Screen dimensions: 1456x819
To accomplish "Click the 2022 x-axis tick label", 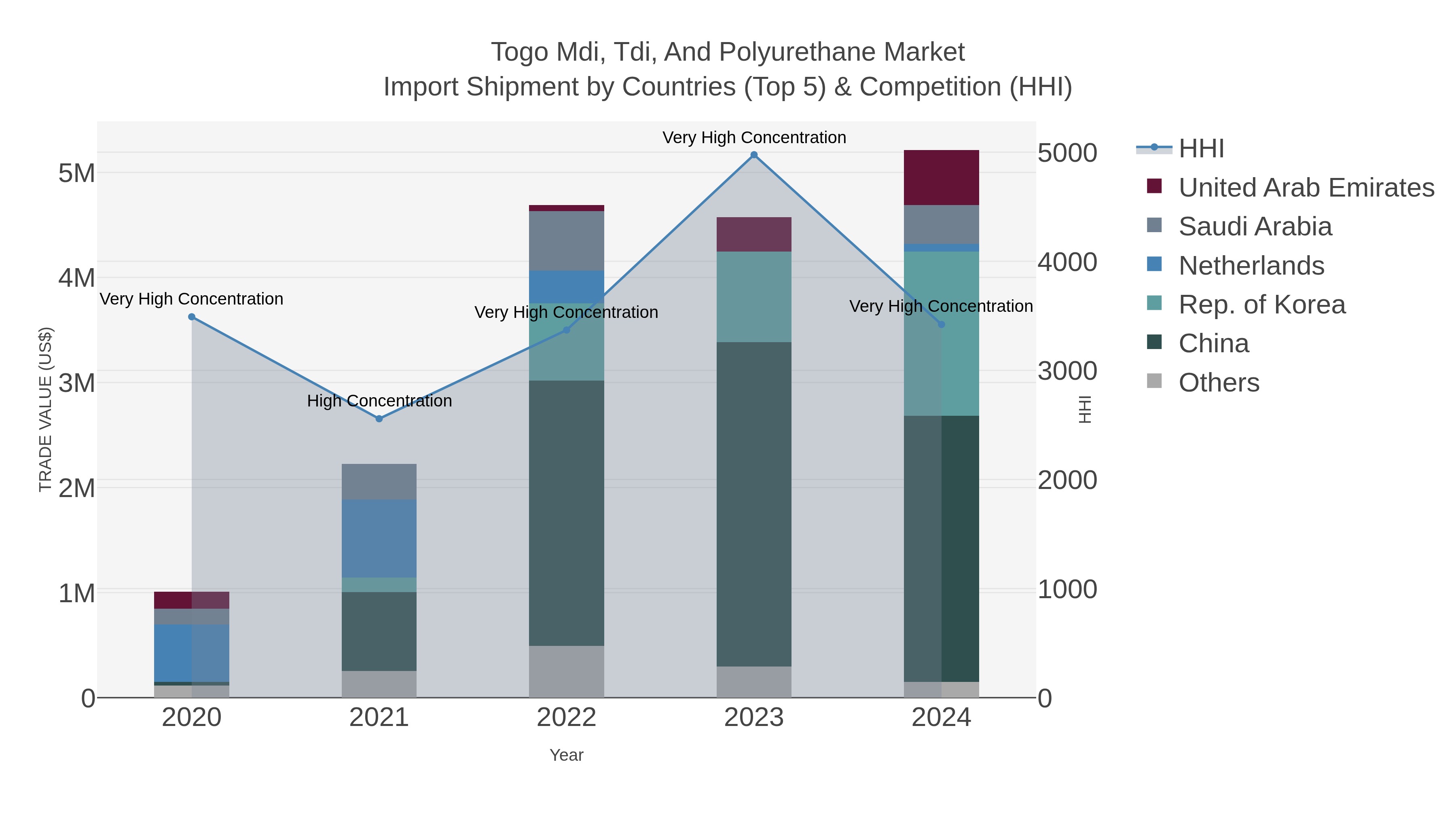I will 566,718.
